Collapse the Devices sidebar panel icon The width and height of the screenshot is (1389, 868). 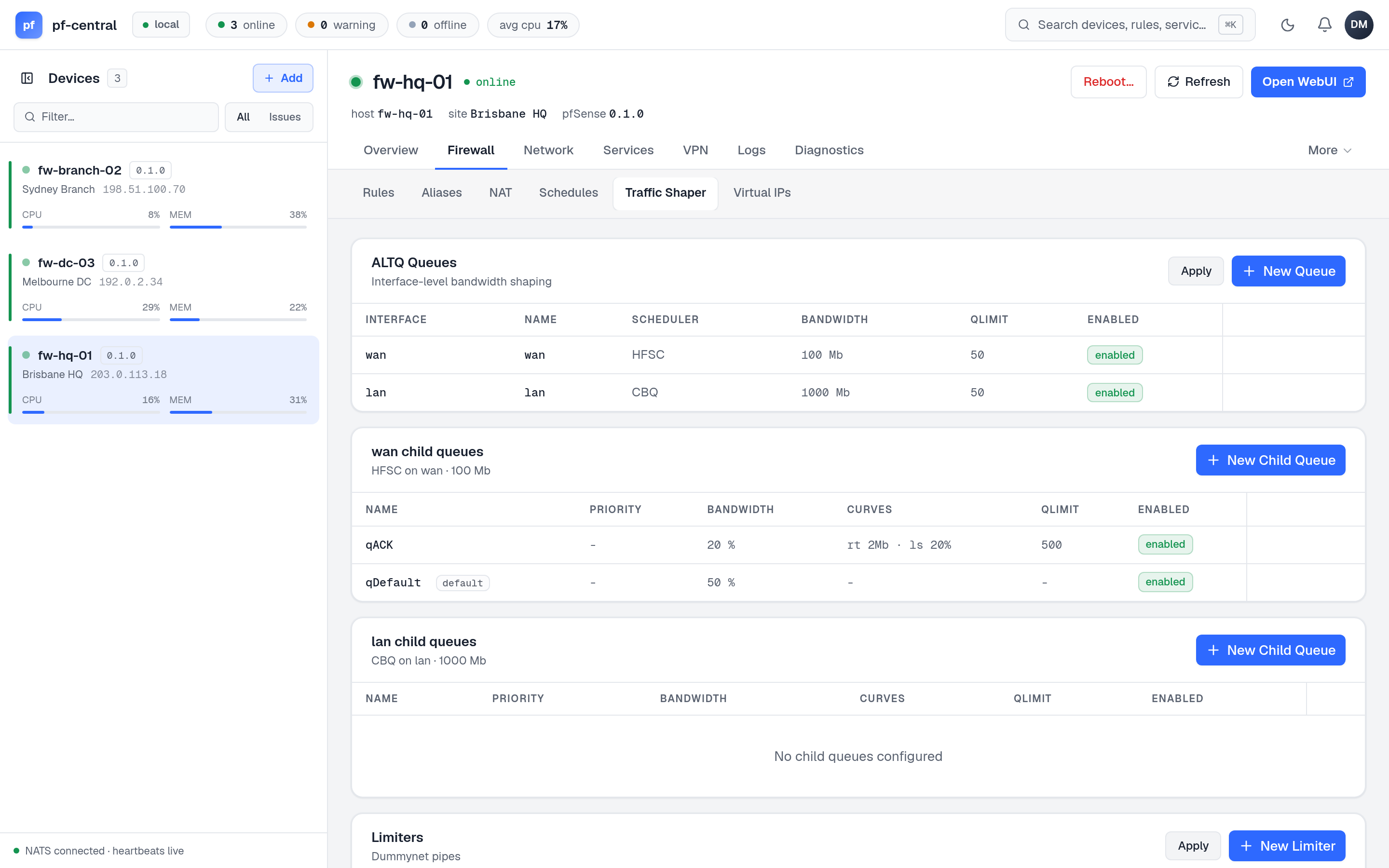pyautogui.click(x=27, y=78)
